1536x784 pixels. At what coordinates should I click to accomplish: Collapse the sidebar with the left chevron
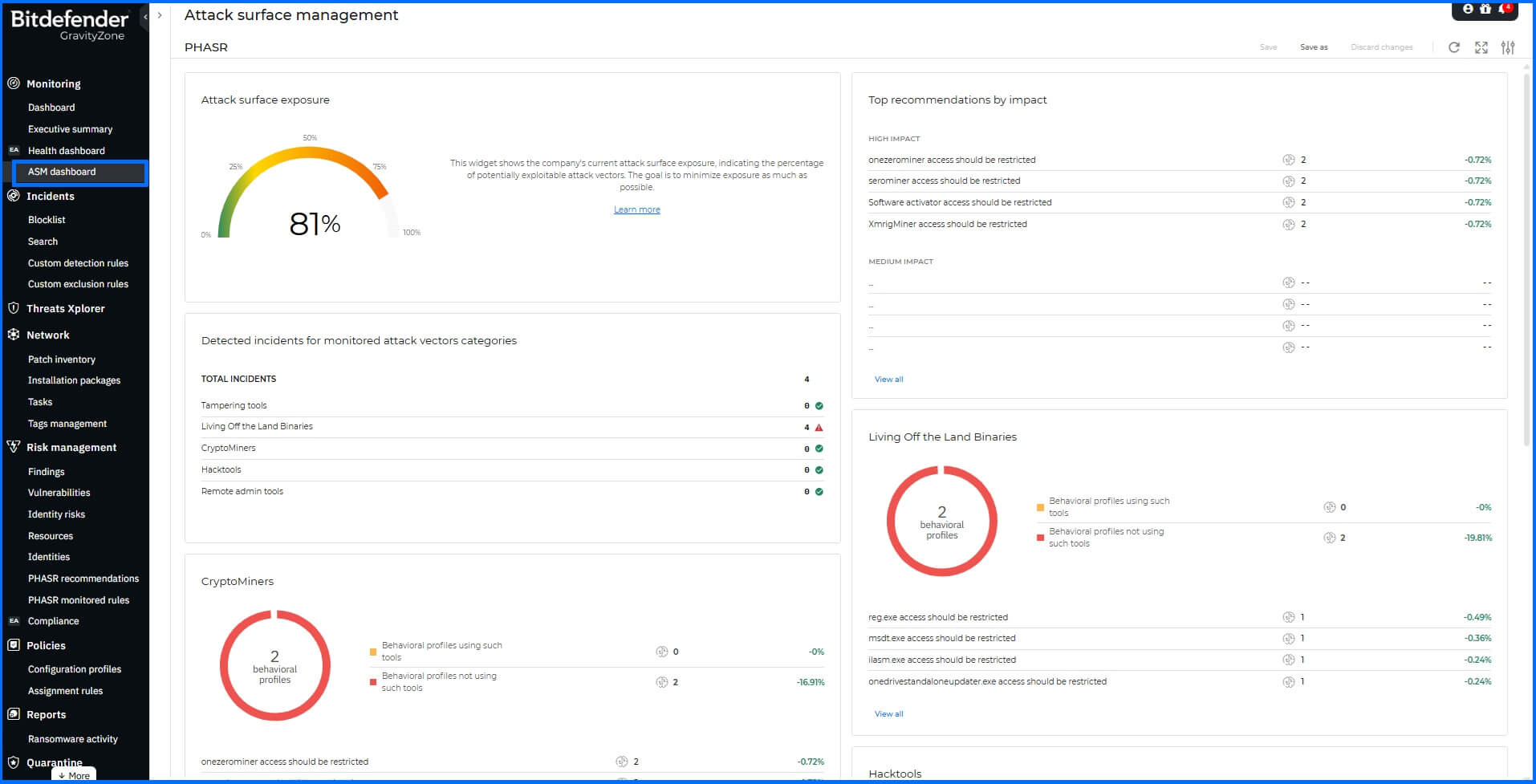145,16
